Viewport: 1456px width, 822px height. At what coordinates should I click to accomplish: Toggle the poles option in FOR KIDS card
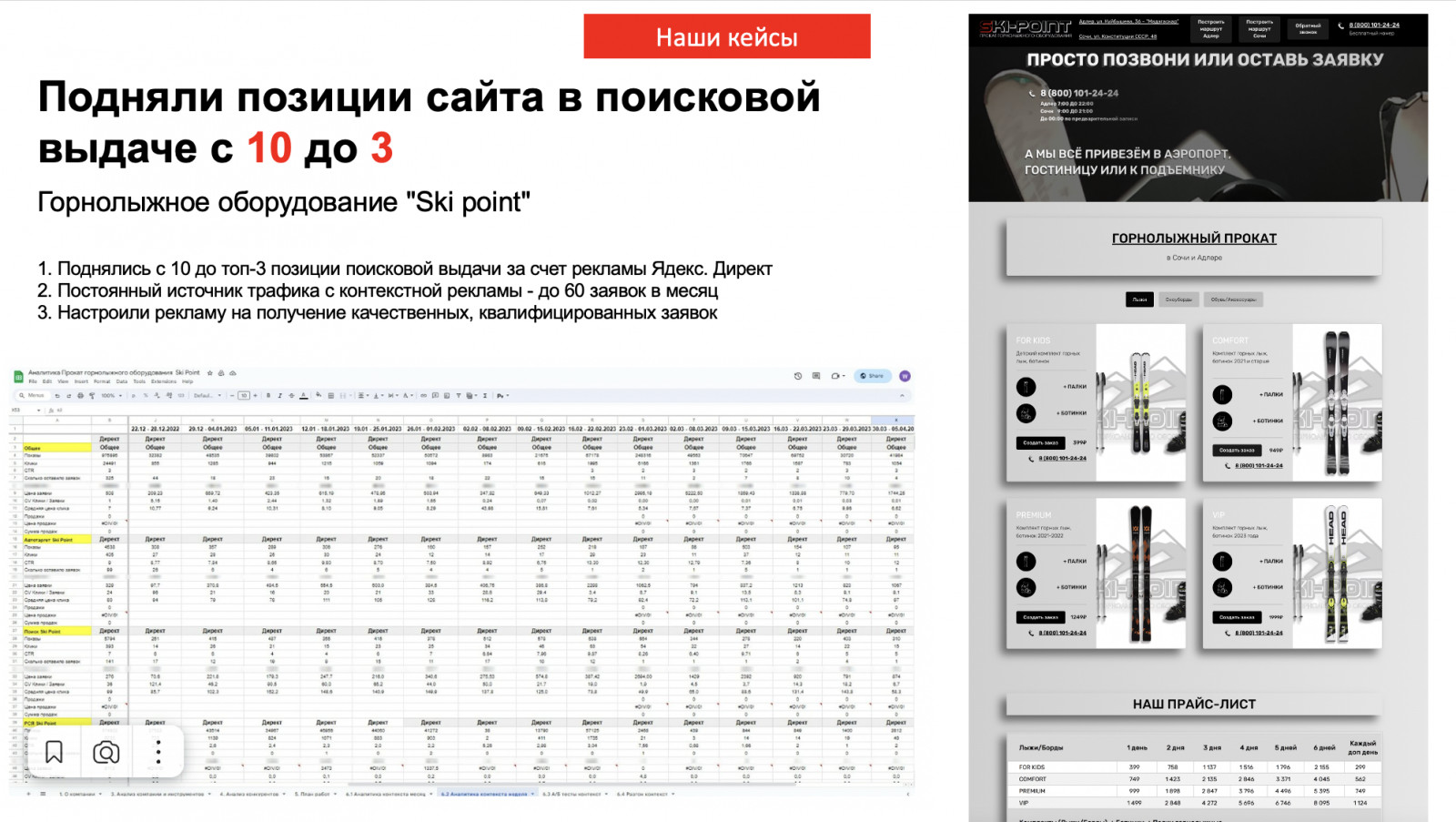[x=1026, y=387]
